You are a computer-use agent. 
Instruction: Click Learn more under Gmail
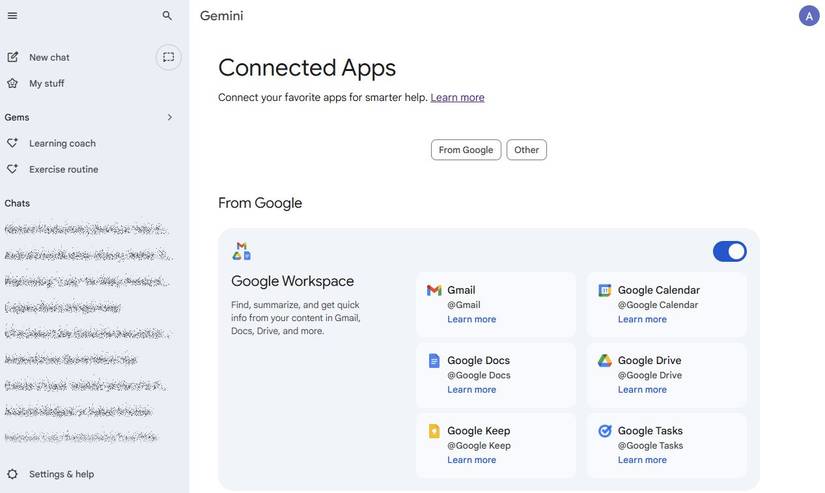471,320
